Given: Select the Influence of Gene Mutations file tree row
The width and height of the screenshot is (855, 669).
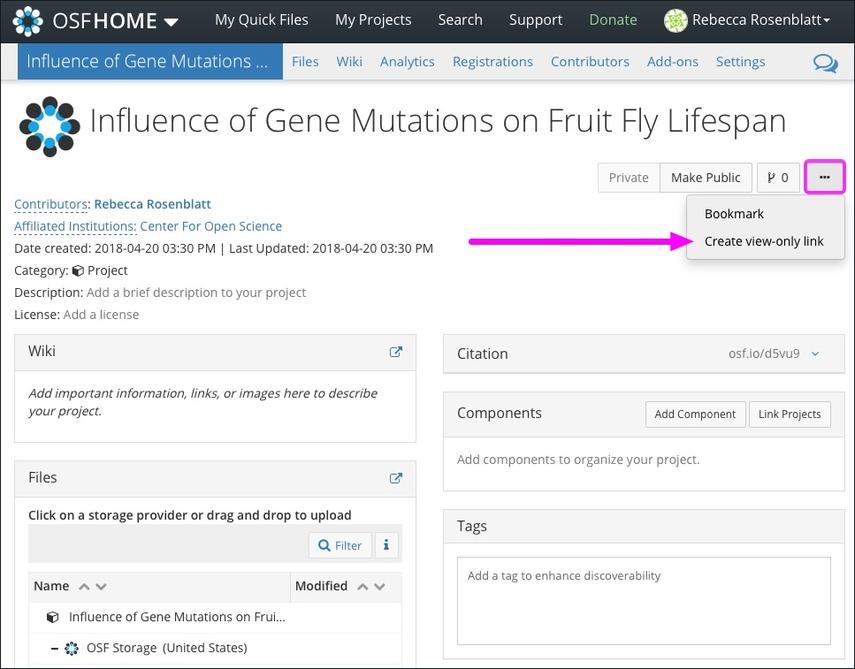Looking at the screenshot, I should [215, 617].
